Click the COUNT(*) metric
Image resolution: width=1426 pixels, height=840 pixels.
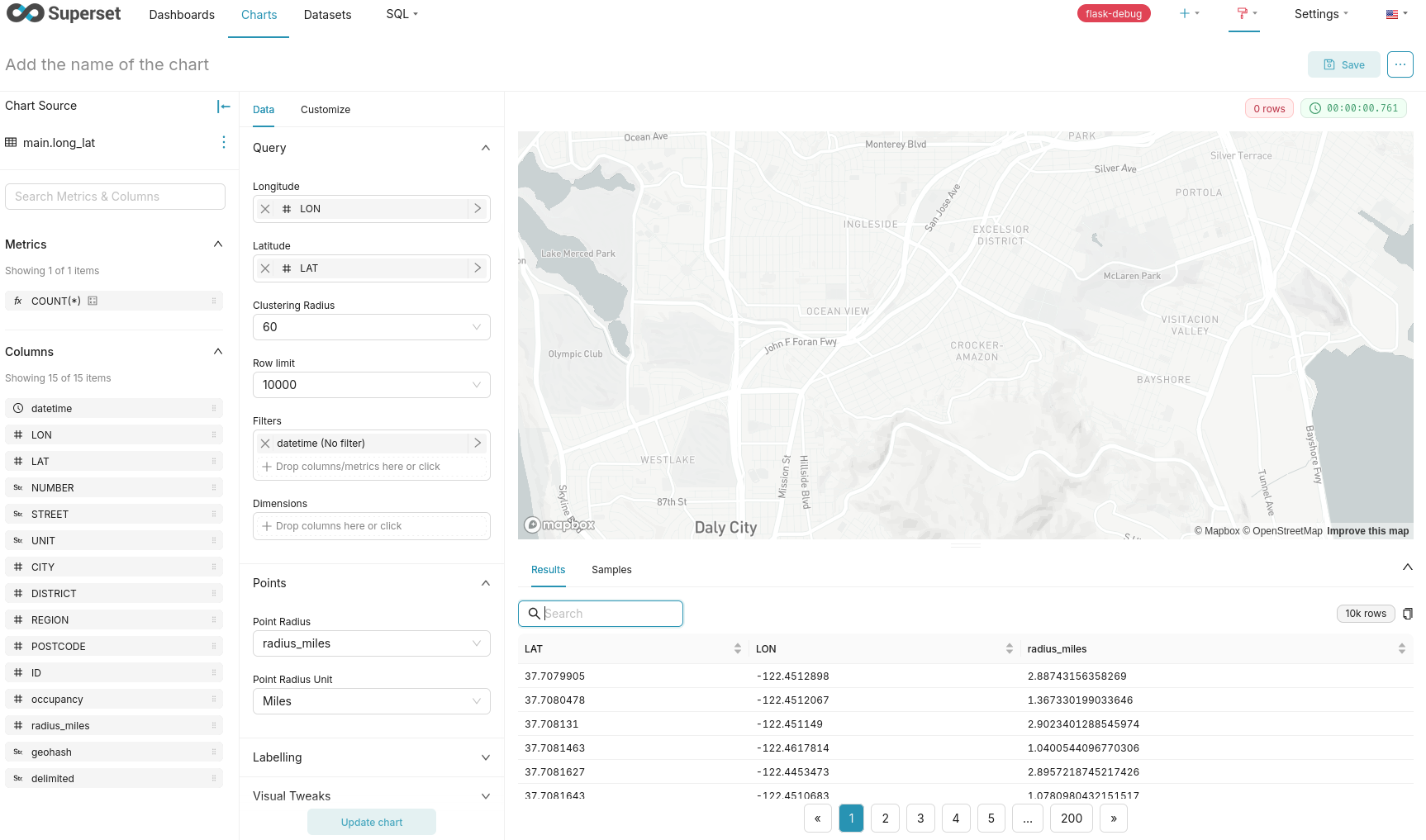[x=114, y=301]
